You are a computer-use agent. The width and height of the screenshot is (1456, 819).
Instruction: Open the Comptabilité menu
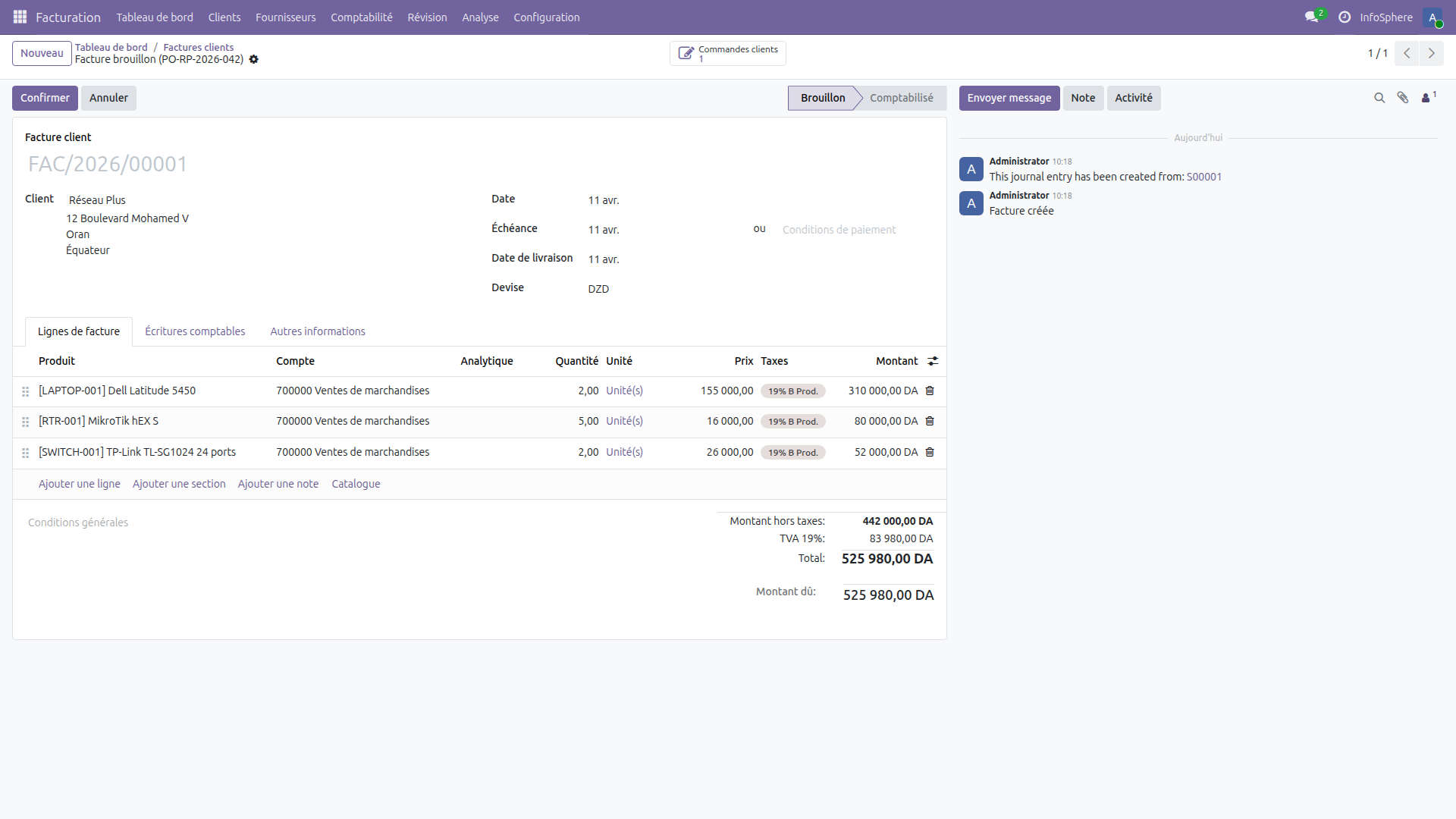(362, 17)
